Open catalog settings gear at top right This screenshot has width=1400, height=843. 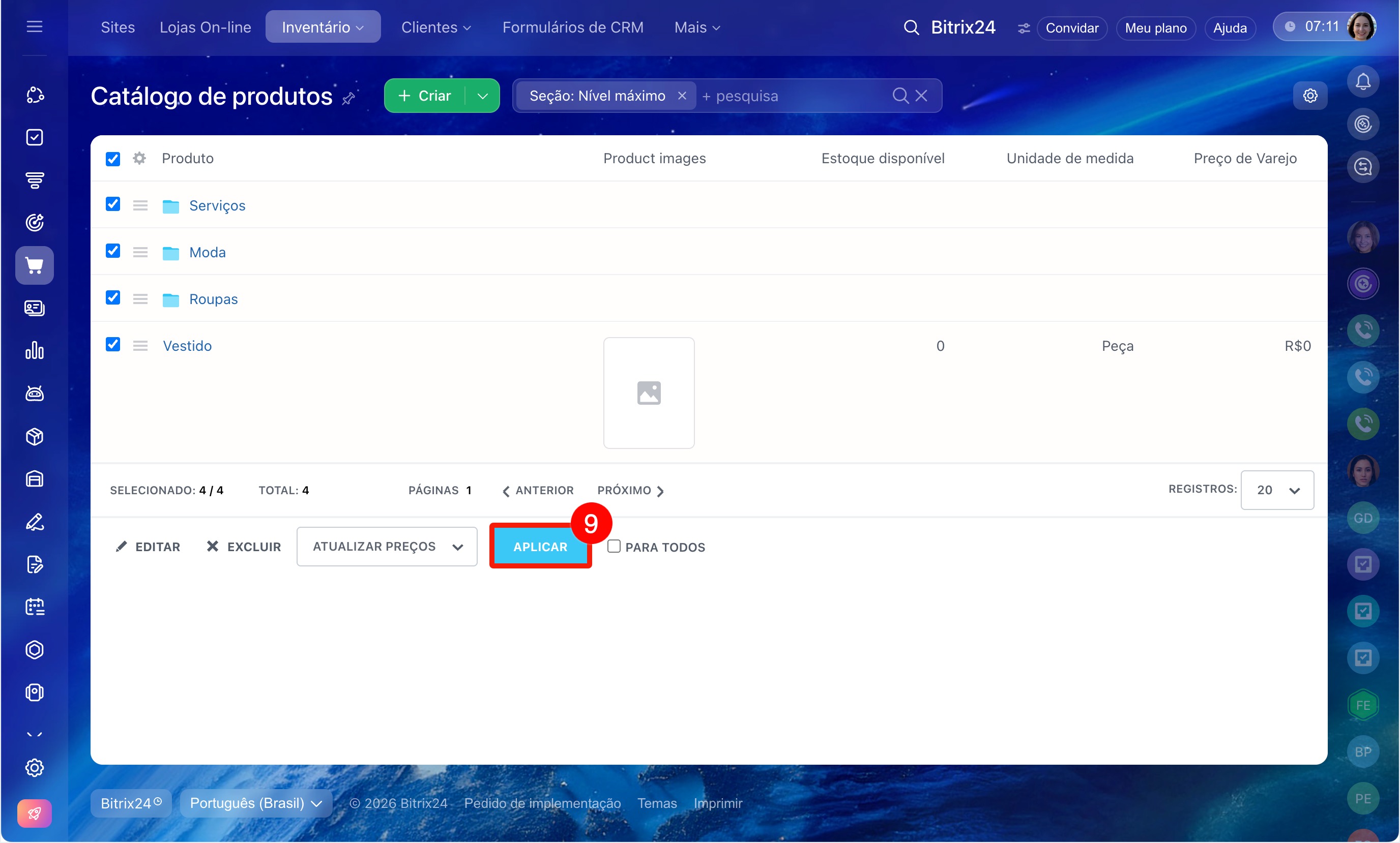click(x=1309, y=96)
